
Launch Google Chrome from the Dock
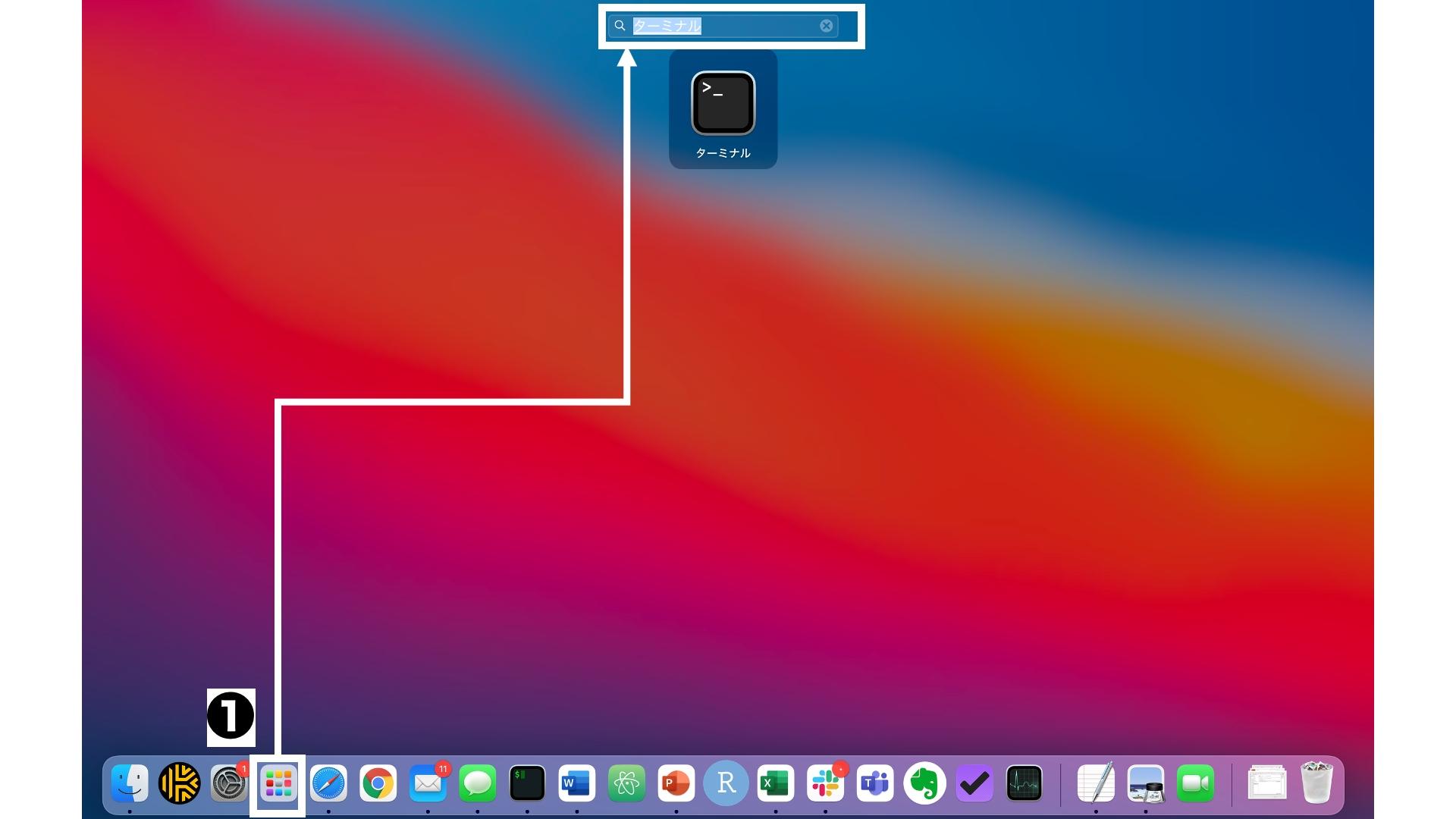[378, 783]
